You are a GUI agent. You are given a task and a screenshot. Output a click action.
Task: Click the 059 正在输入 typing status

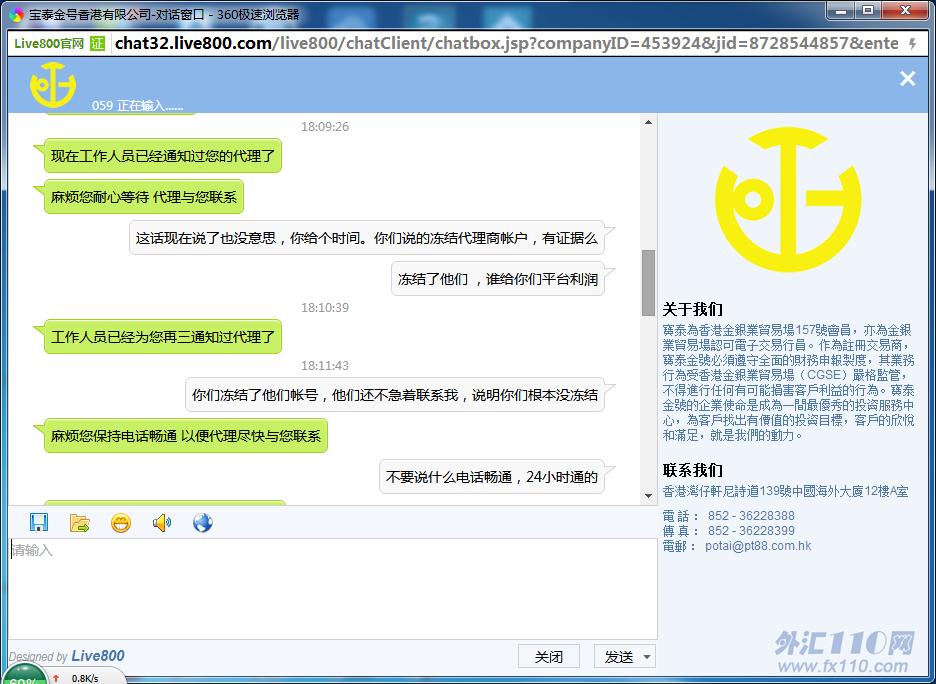[x=137, y=106]
